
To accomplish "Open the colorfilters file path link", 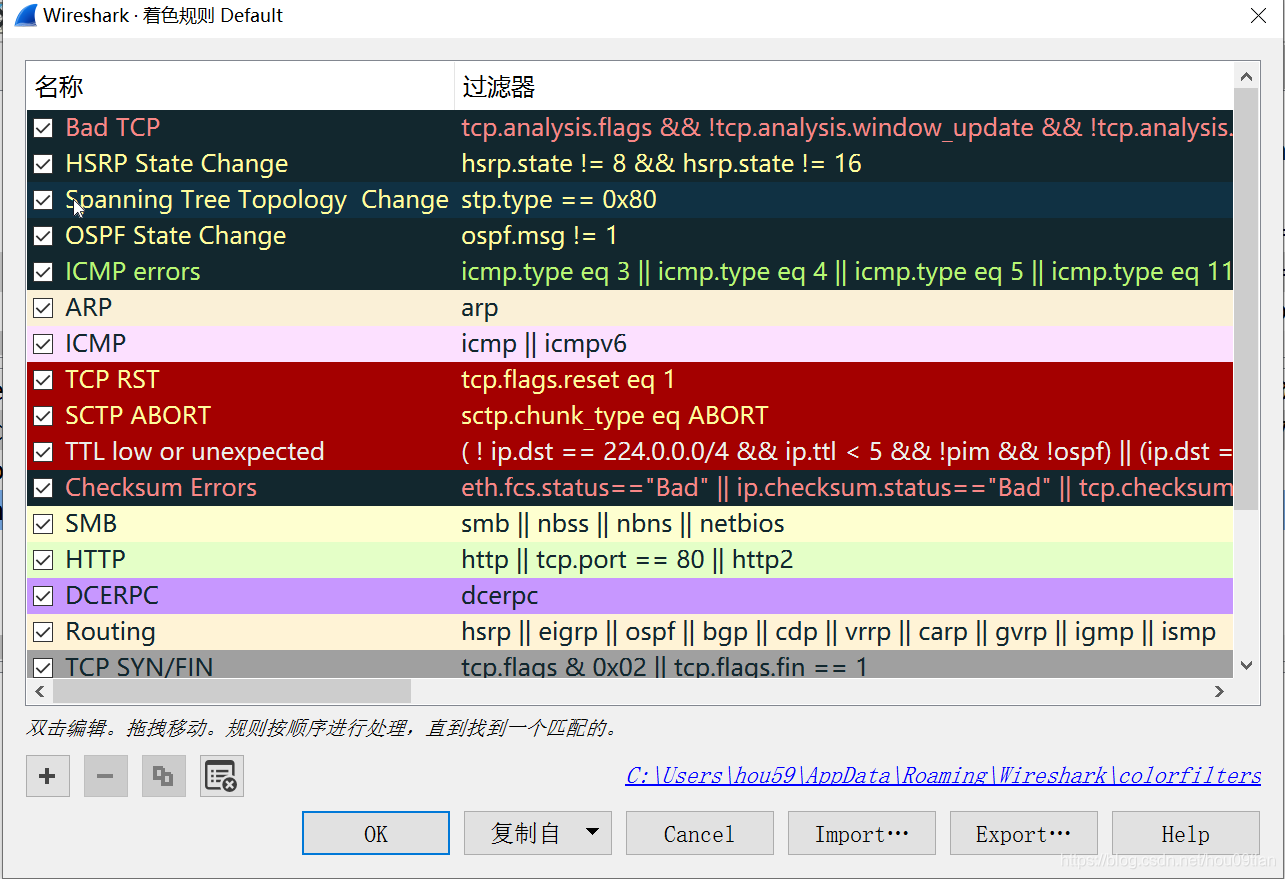I will [943, 775].
